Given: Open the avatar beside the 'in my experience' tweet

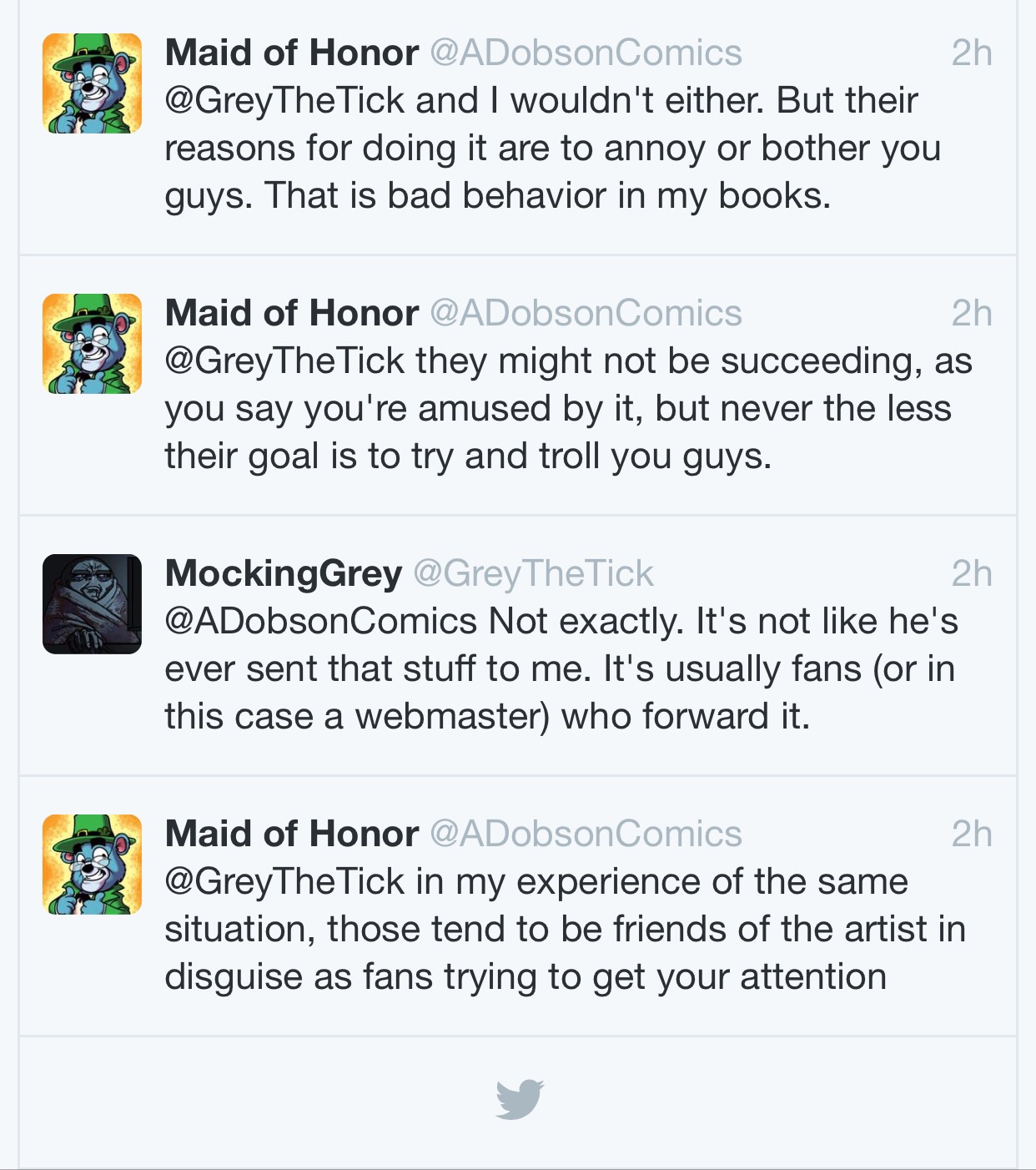Looking at the screenshot, I should pos(92,865).
